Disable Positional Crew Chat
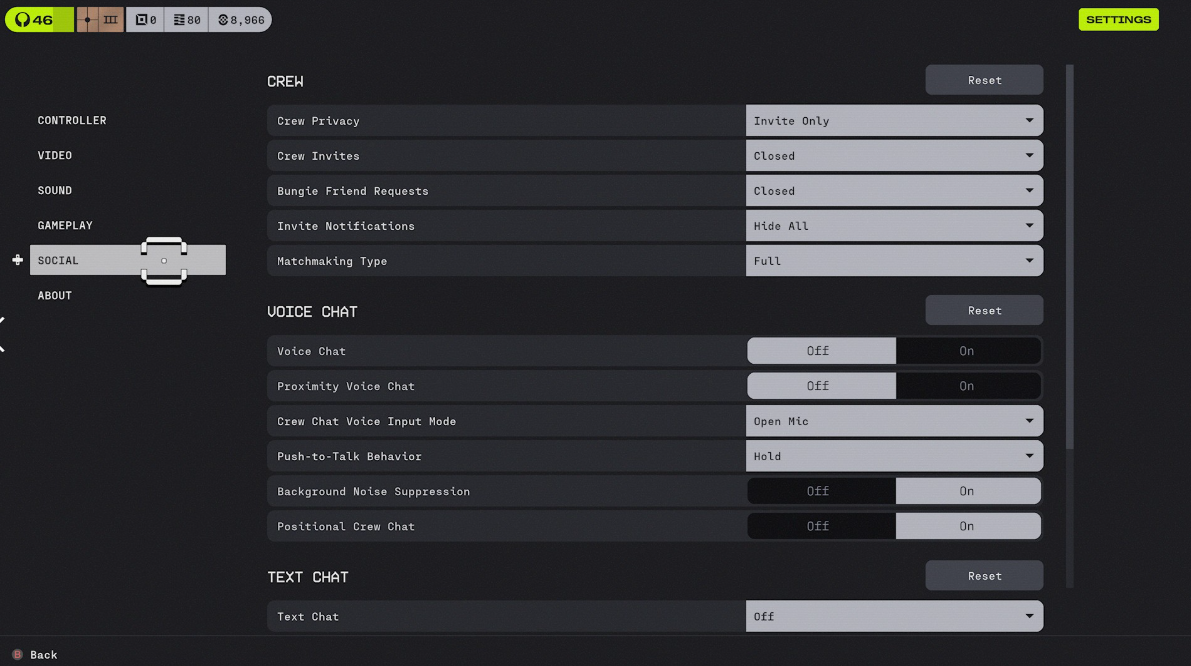Viewport: 1191px width, 666px height. pyautogui.click(x=818, y=526)
